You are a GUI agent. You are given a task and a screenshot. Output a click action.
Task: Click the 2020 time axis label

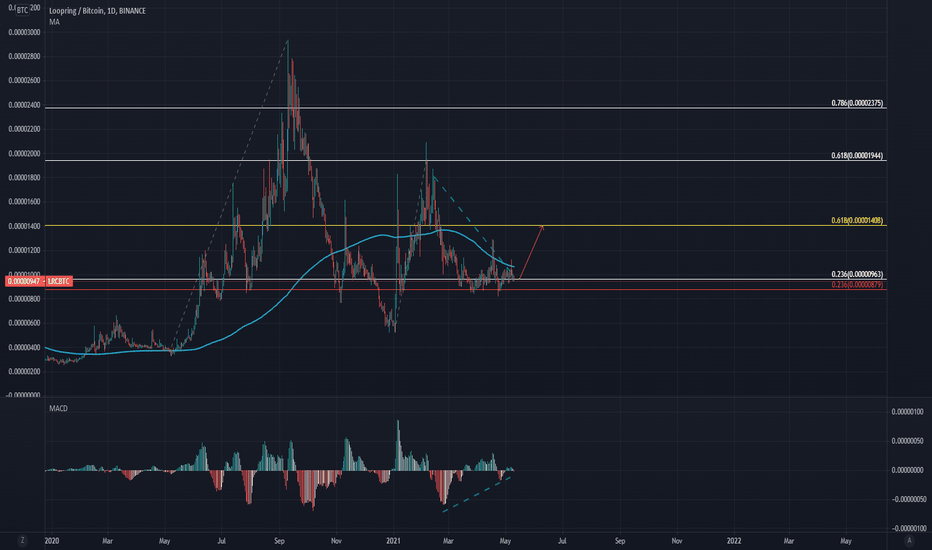pyautogui.click(x=52, y=541)
